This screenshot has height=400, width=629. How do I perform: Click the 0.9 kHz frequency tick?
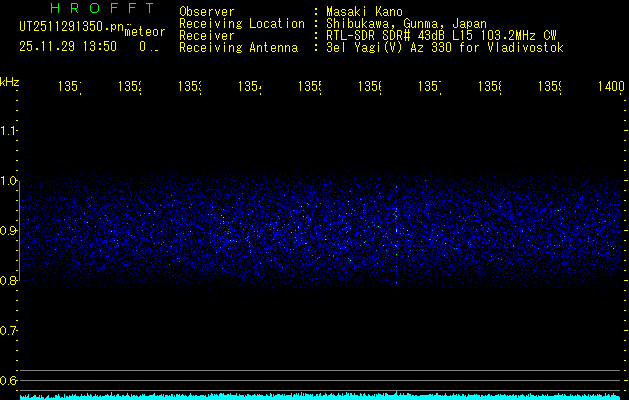click(9, 231)
